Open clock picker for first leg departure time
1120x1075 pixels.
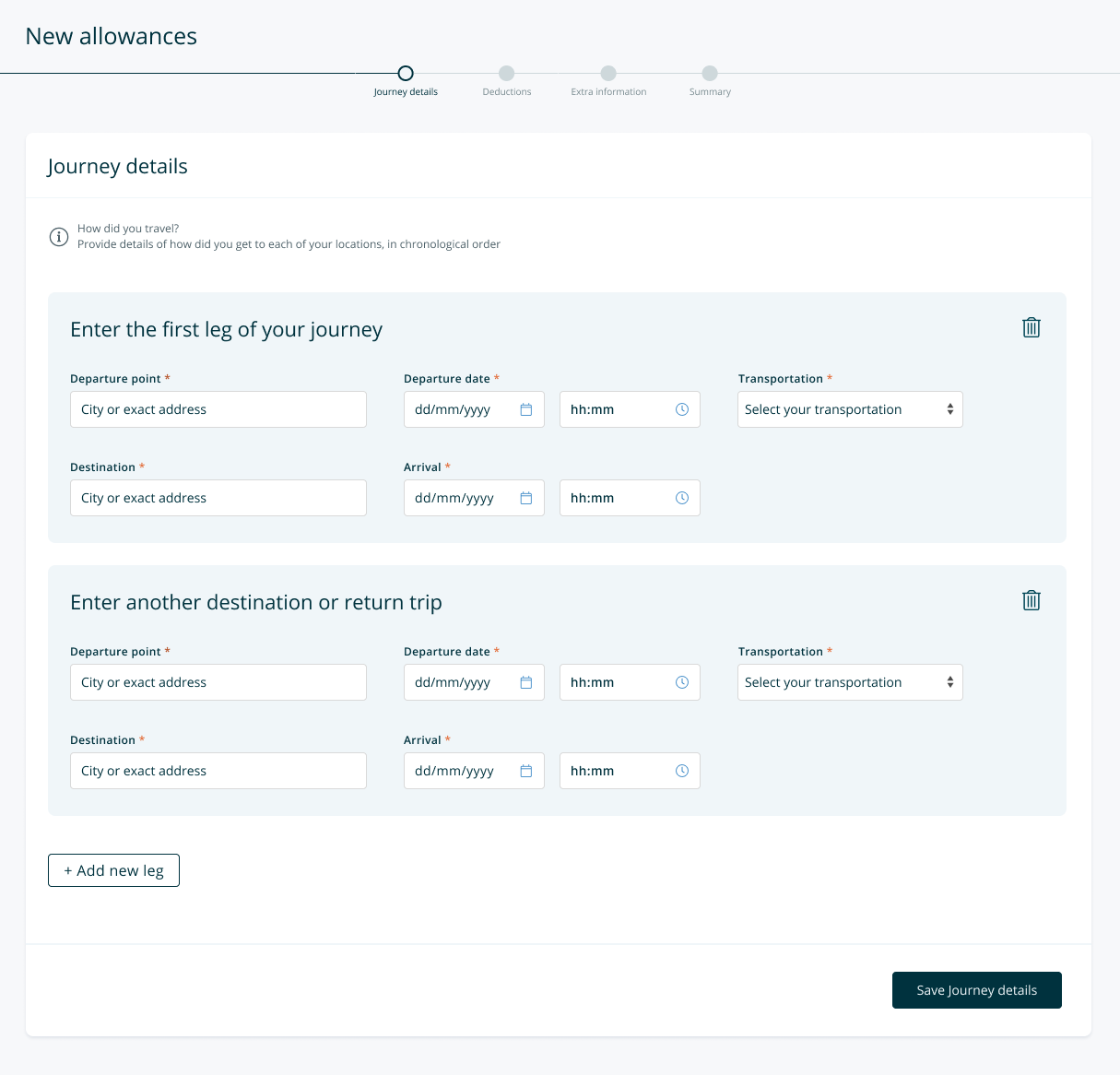[x=682, y=409]
